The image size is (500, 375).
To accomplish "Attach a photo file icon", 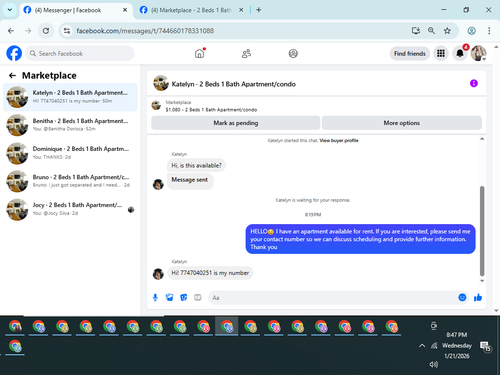I will point(169,297).
